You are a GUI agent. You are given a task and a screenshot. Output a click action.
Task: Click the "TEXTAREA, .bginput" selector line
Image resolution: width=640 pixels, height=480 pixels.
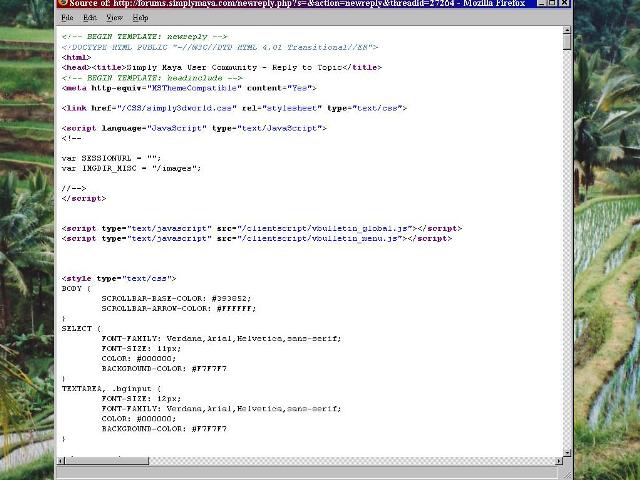click(x=111, y=389)
